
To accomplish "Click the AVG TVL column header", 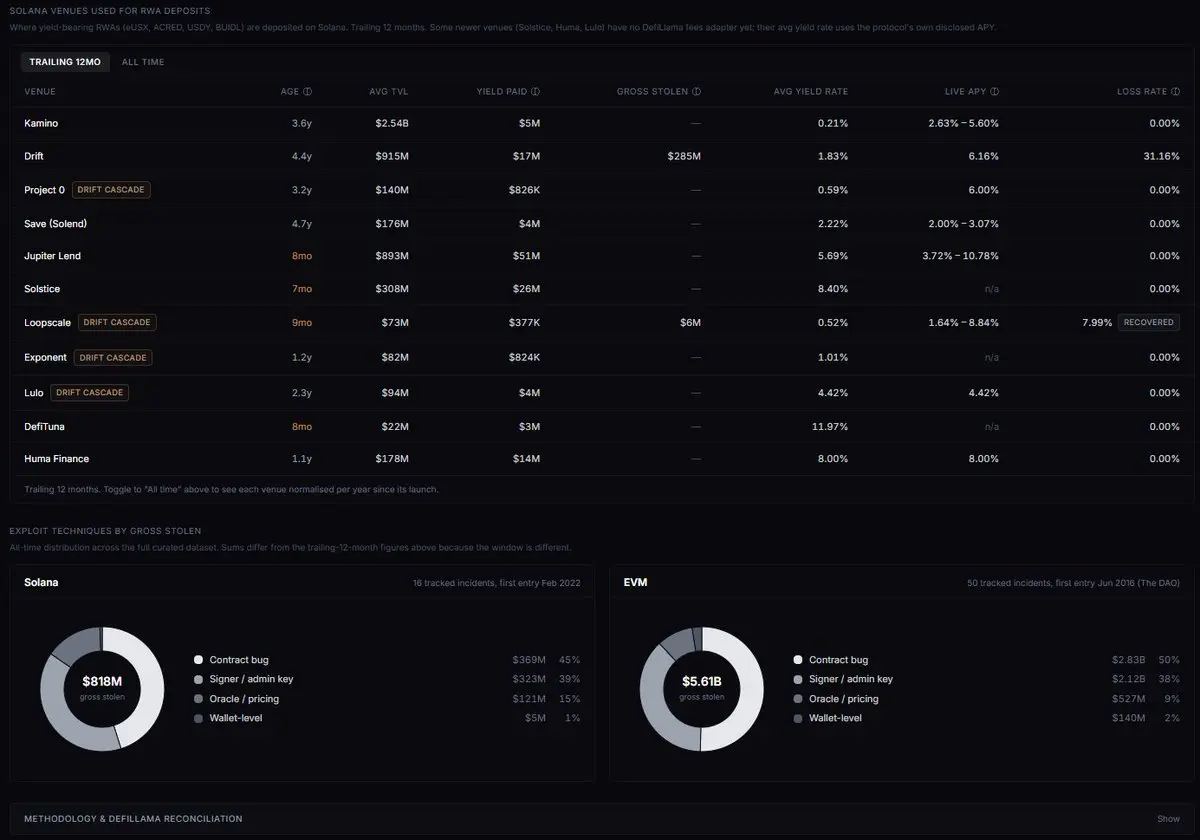I will click(x=389, y=91).
